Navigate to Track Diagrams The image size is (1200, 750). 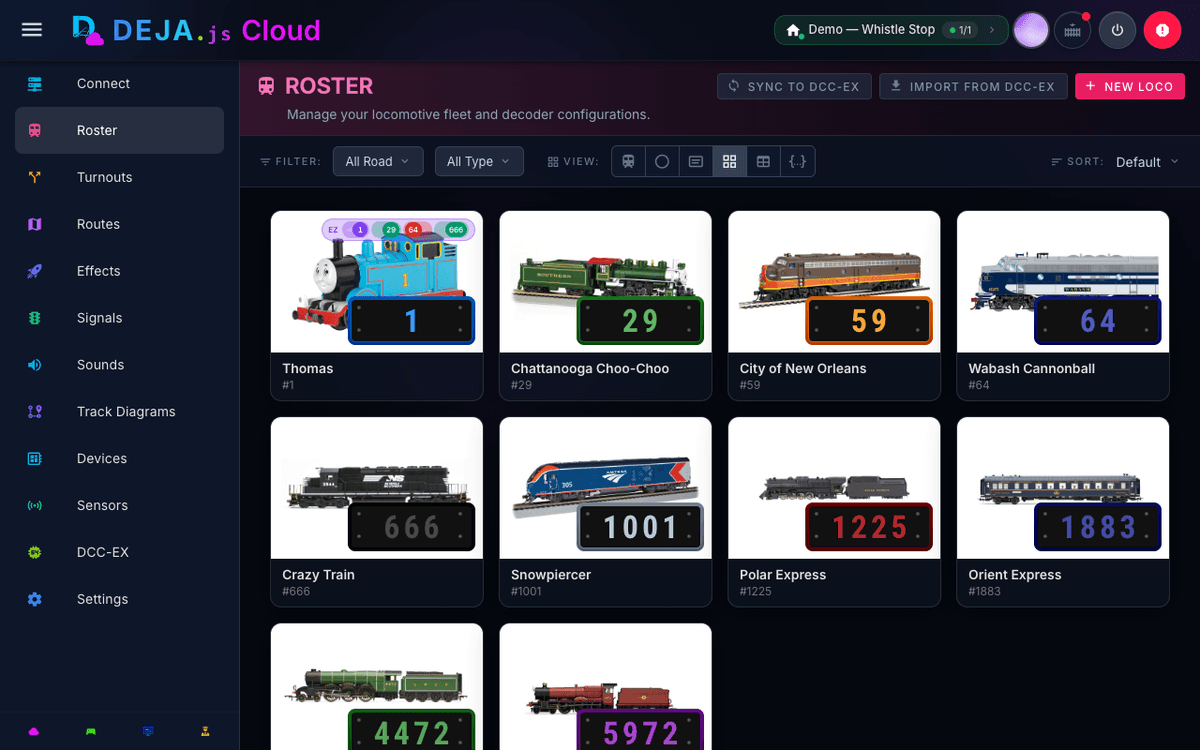(119, 412)
